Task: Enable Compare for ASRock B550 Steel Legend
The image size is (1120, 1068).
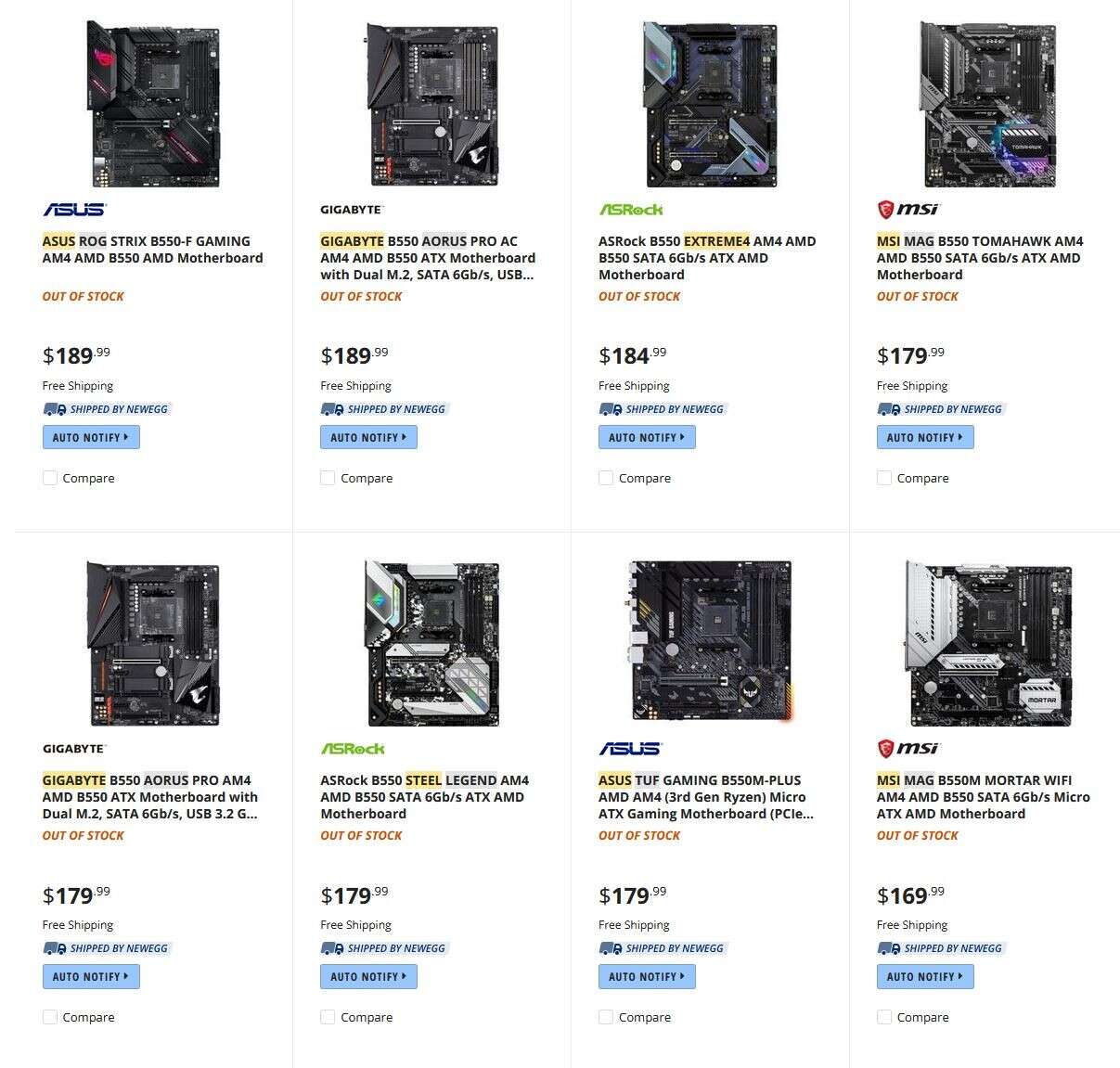Action: 328,1017
